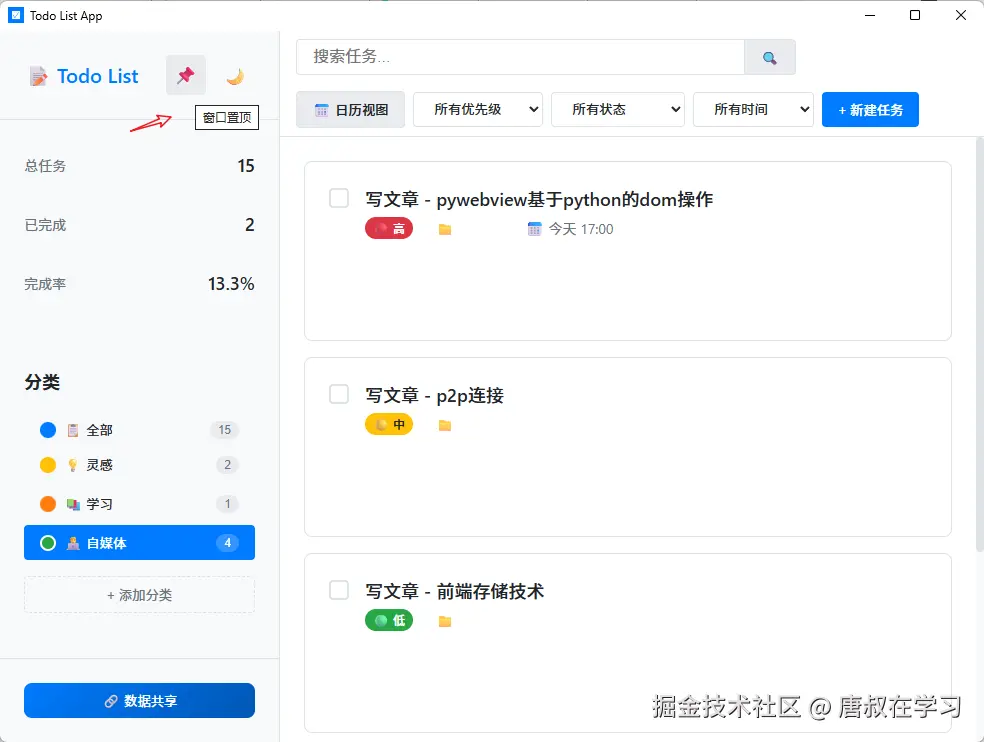Click the lightbulb icon next to 灵感
Viewport: 984px width, 742px height.
pos(73,465)
